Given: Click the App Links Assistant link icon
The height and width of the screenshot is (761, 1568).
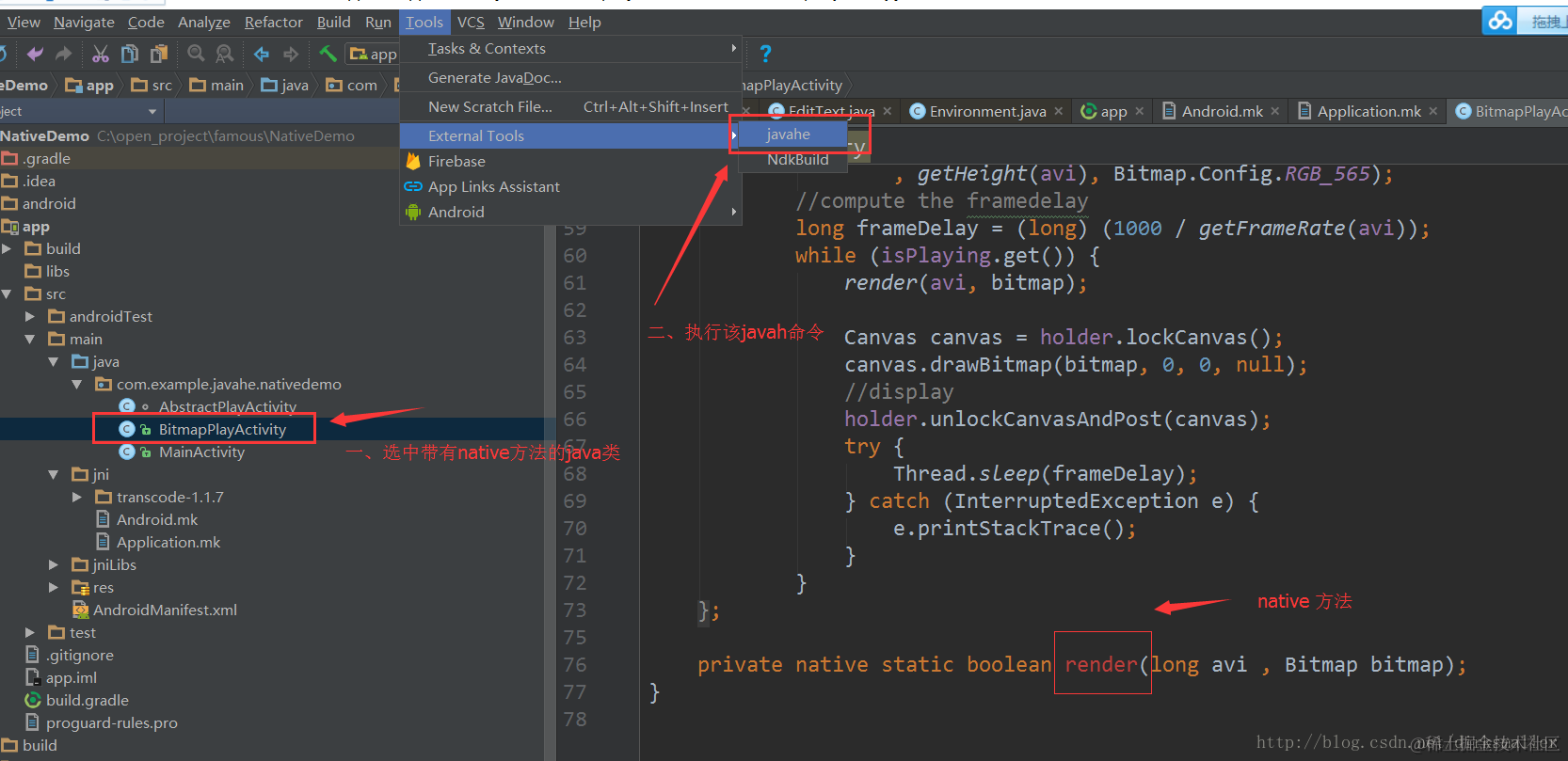Looking at the screenshot, I should 412,186.
